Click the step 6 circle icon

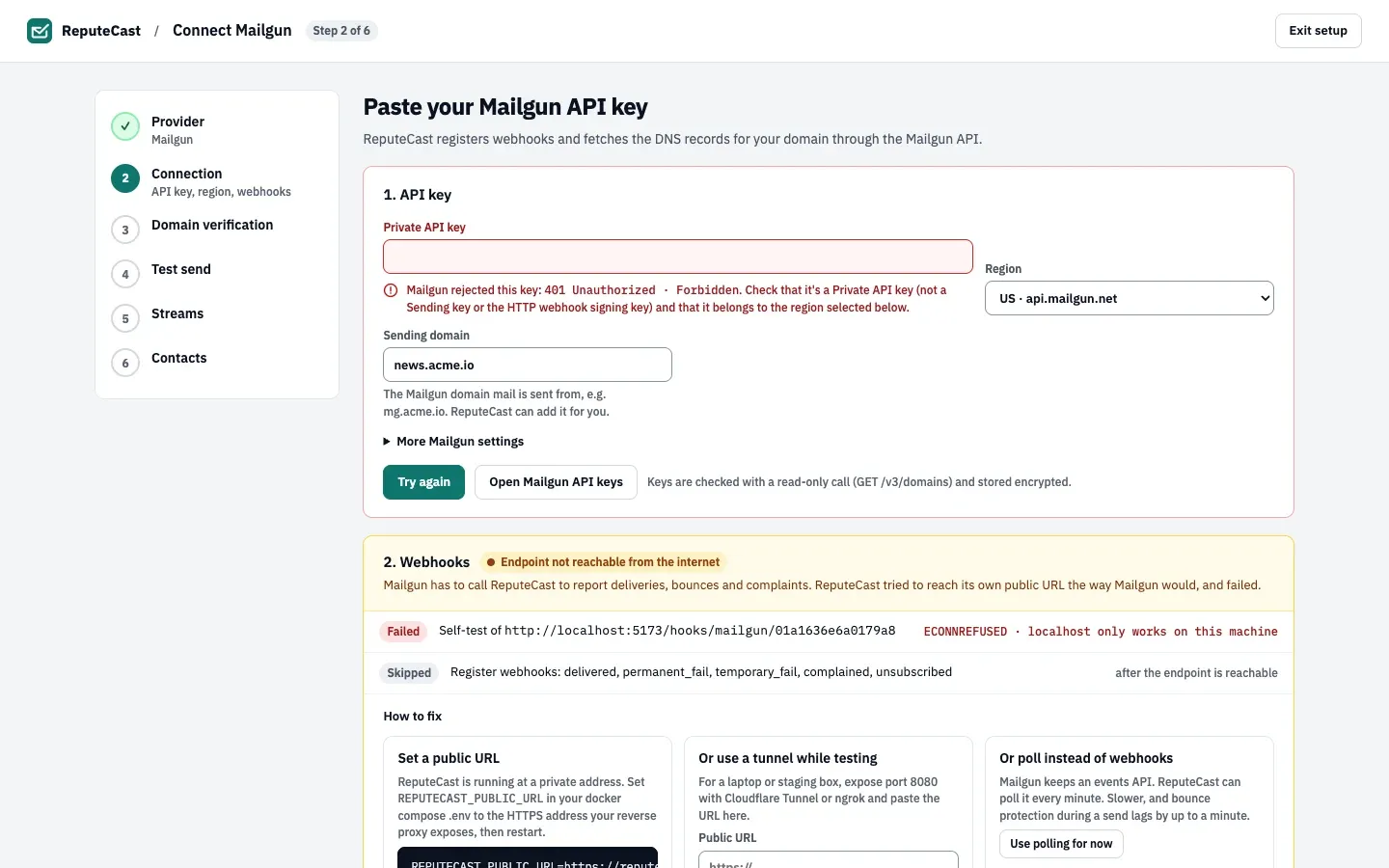[125, 363]
